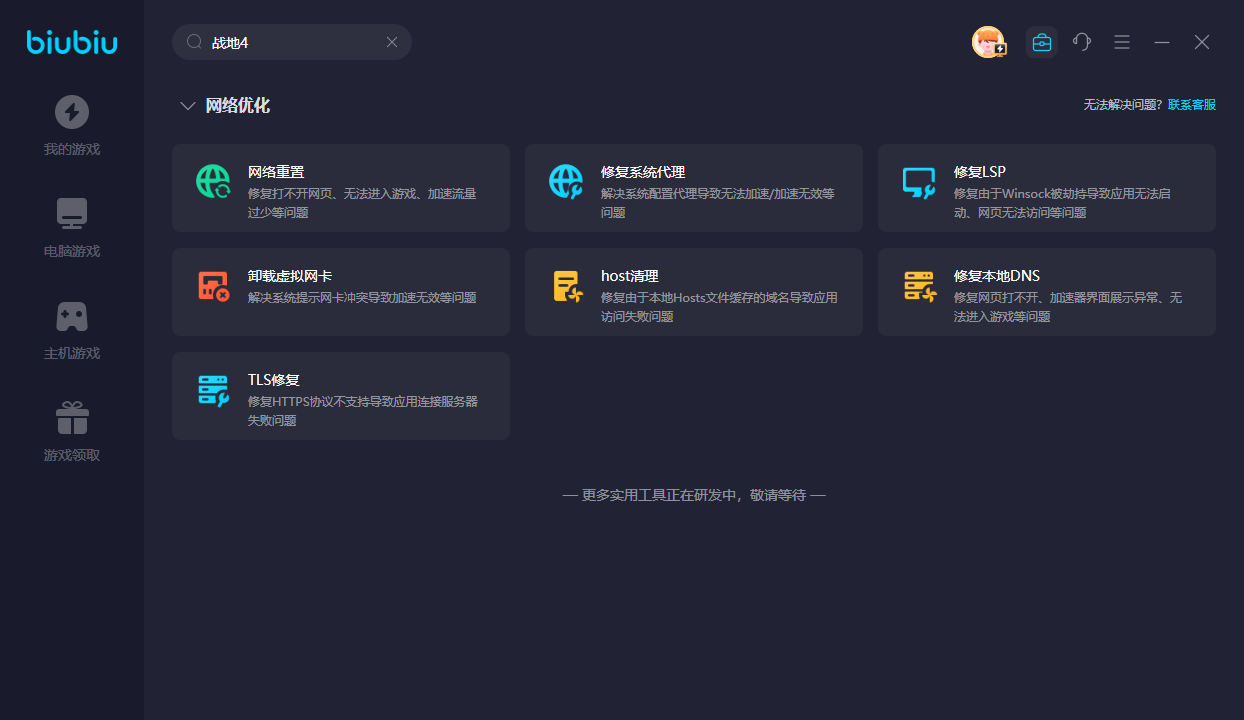This screenshot has height=720, width=1244.
Task: Click the TLS修复 blue icon
Action: 213,390
